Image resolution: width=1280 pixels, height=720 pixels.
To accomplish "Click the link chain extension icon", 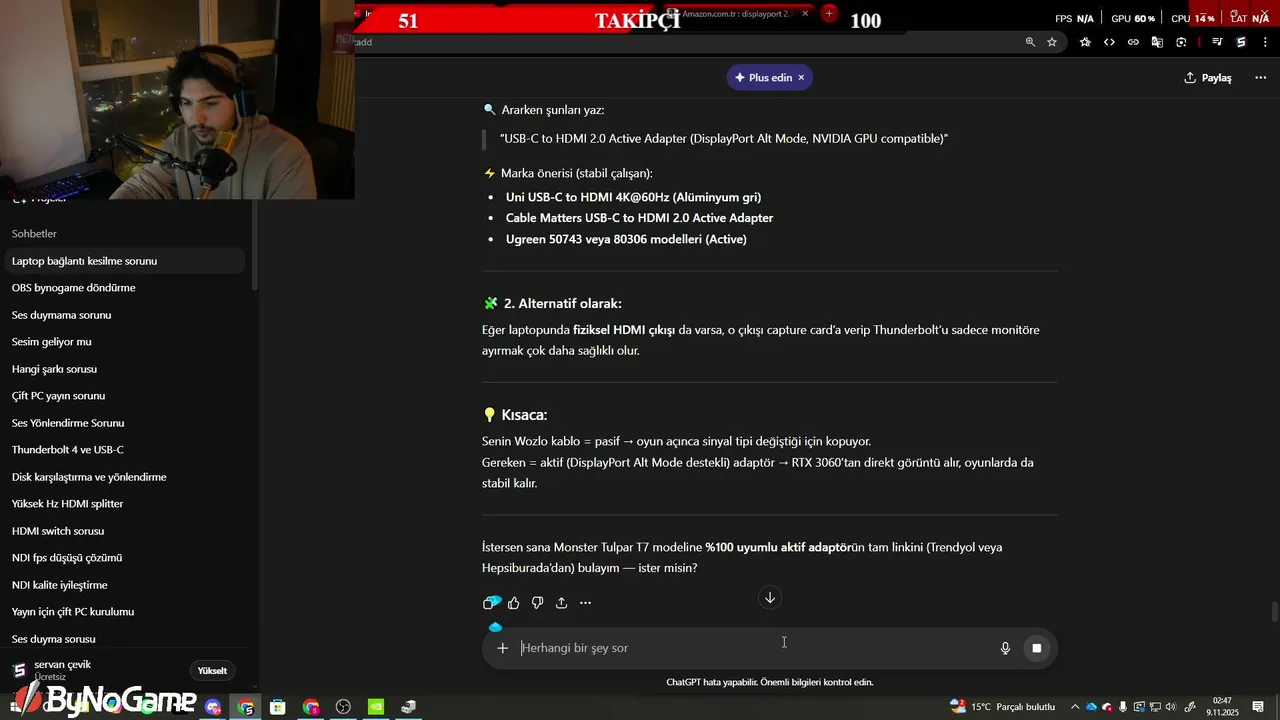I will tap(1133, 42).
